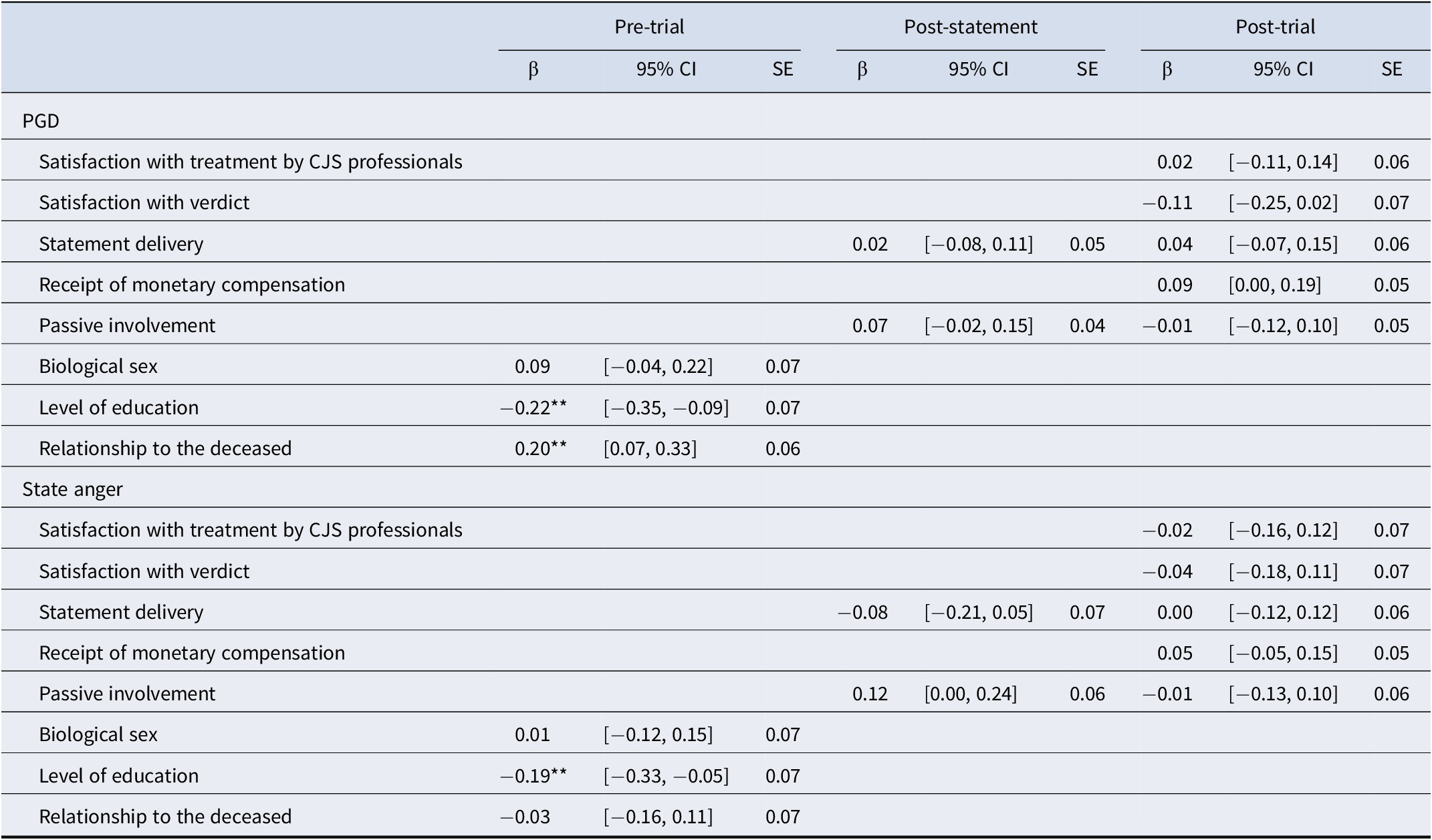The height and width of the screenshot is (840, 1432).
Task: Select the PGD Satisfaction with verdict row label
Action: click(144, 202)
